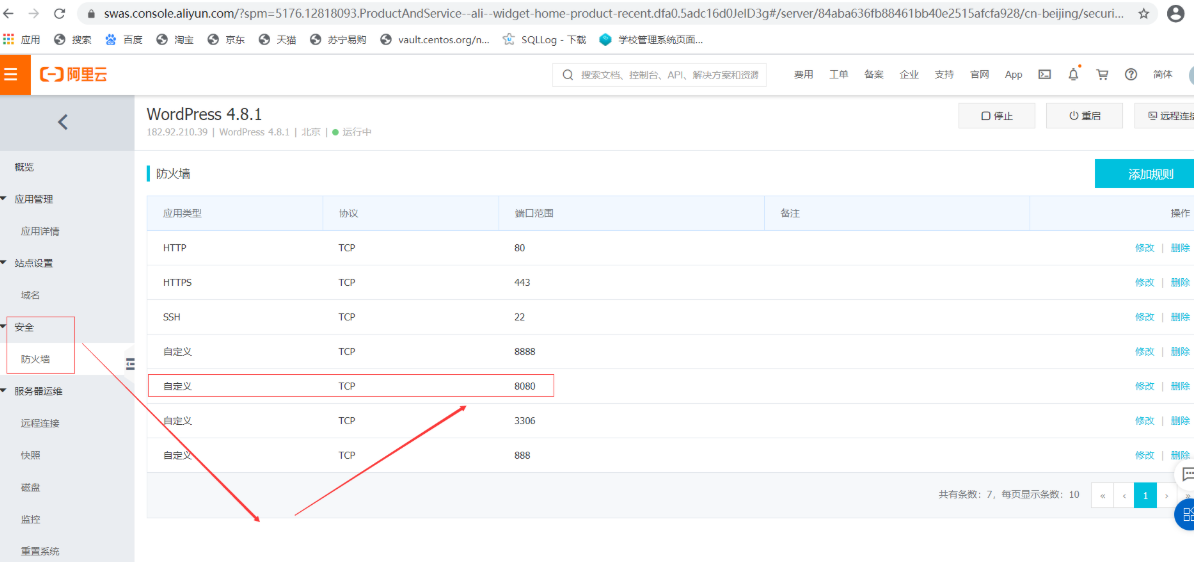Viewport: 1203px width, 562px height.
Task: Click the Aliyun logo
Action: tap(73, 75)
